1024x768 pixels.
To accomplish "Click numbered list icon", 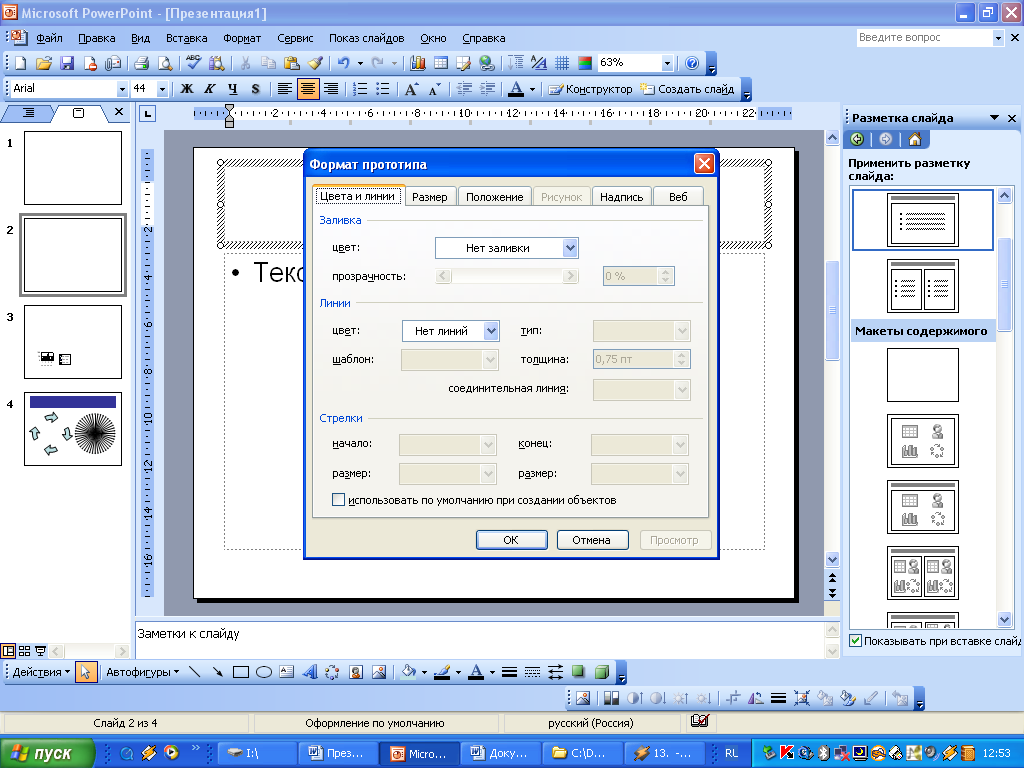I will click(360, 88).
